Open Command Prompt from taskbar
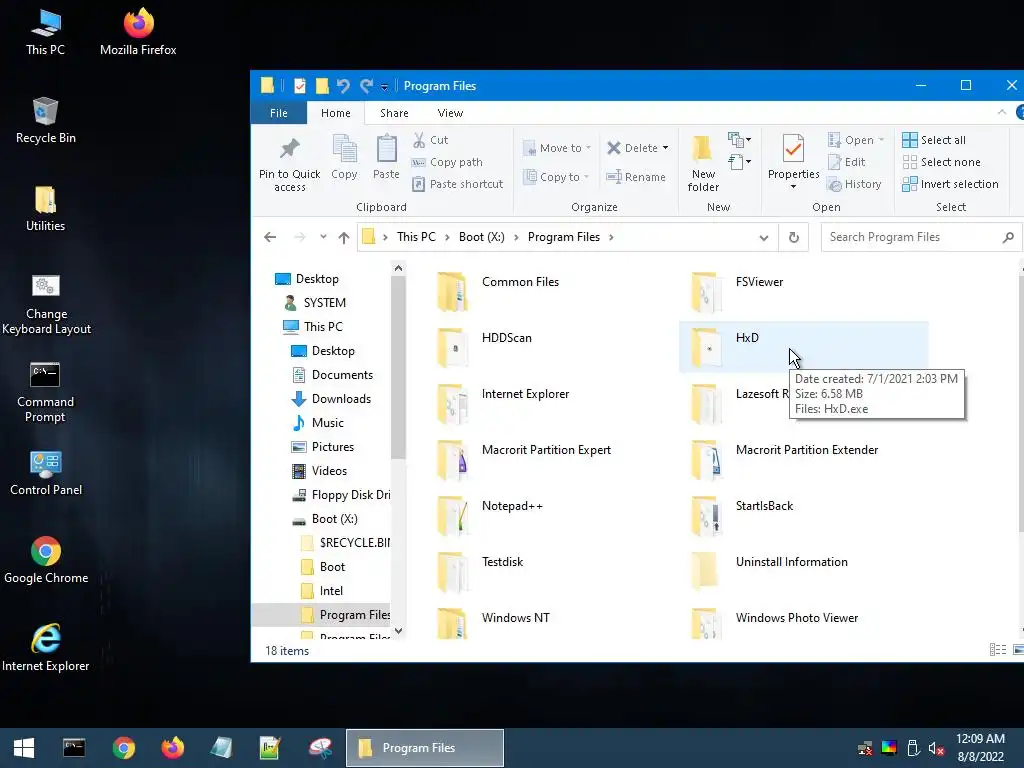The image size is (1024, 768). 74,748
